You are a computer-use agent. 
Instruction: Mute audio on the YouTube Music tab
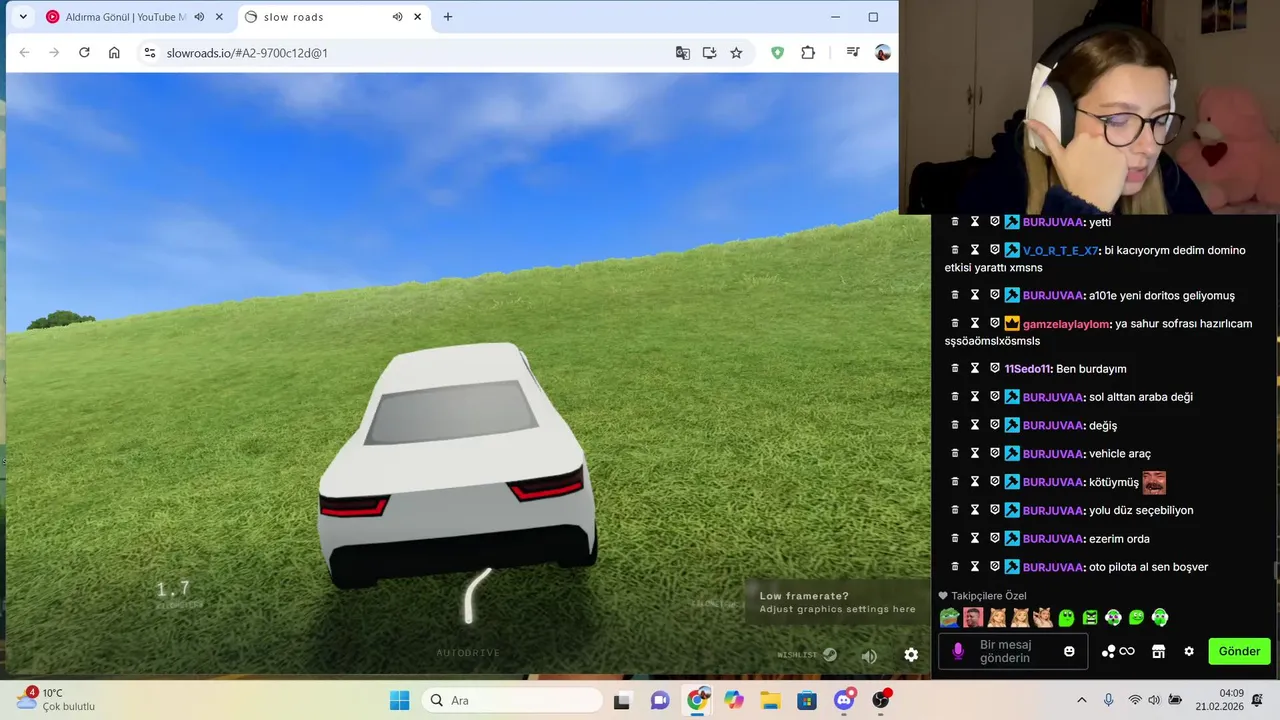click(199, 17)
